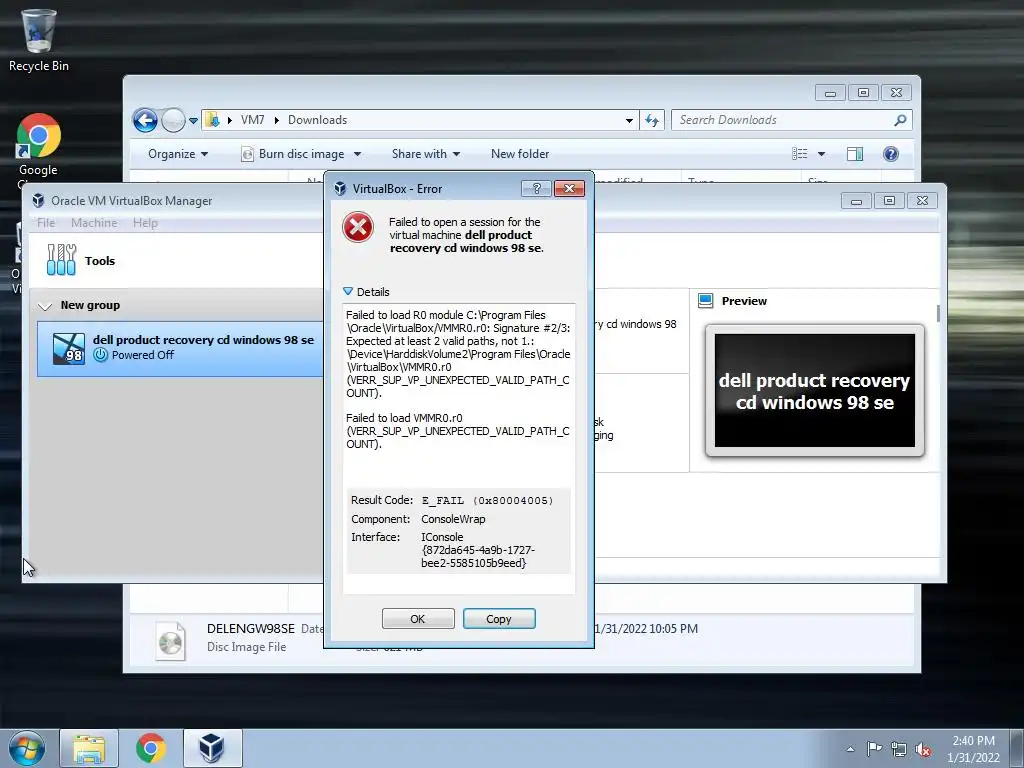Open Windows Explorer from the taskbar
Image resolution: width=1024 pixels, height=768 pixels.
[89, 748]
